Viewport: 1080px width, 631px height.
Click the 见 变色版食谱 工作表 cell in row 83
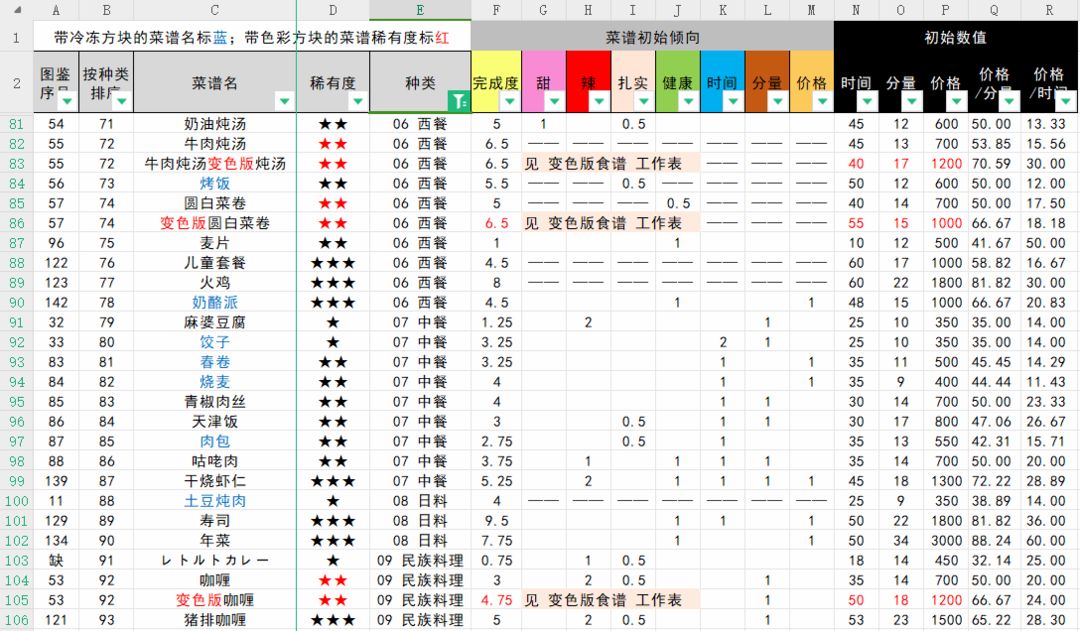point(611,164)
